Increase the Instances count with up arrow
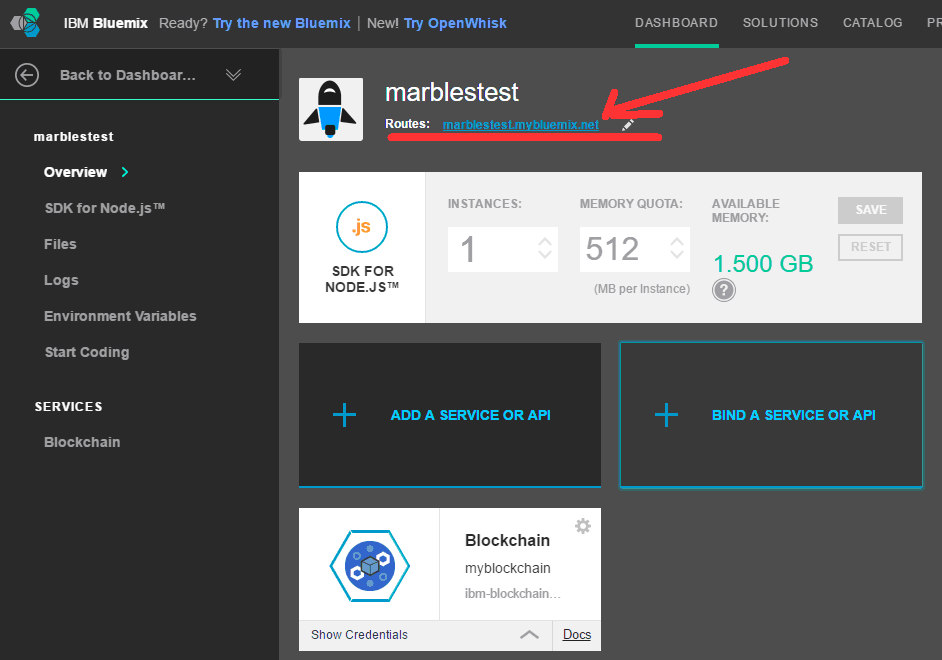This screenshot has height=660, width=942. point(545,242)
